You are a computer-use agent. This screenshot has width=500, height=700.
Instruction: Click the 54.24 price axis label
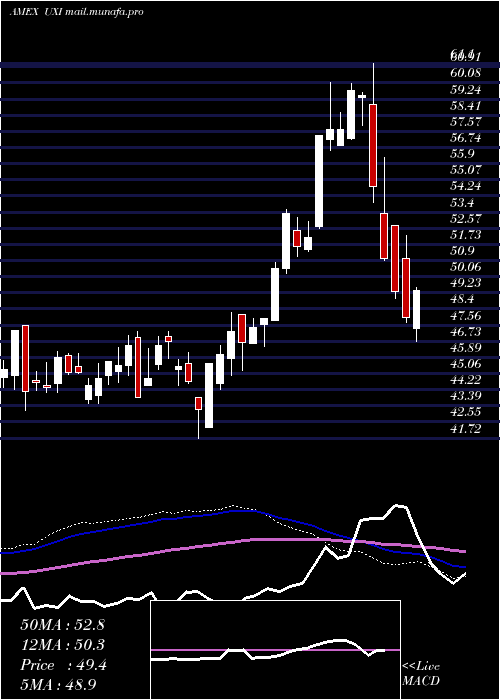point(466,186)
